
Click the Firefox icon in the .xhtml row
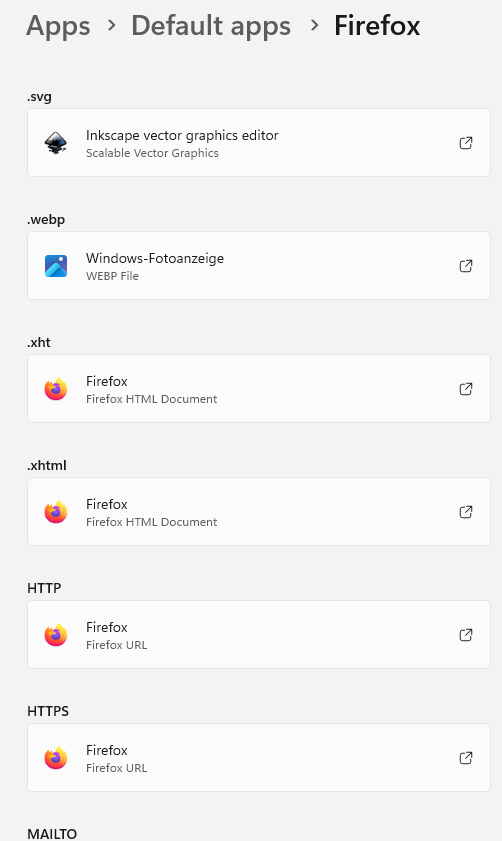click(x=56, y=512)
